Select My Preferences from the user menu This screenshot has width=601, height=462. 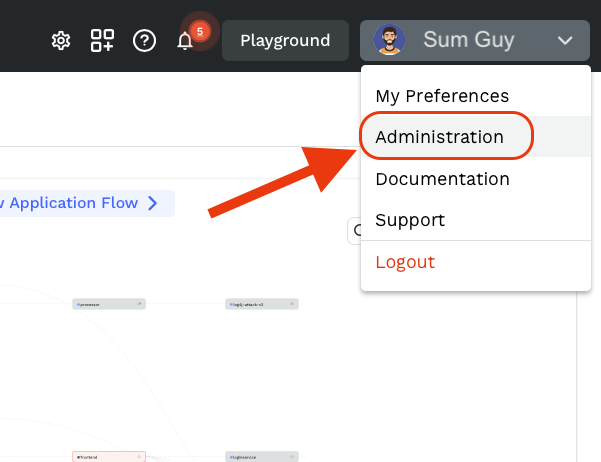(442, 96)
